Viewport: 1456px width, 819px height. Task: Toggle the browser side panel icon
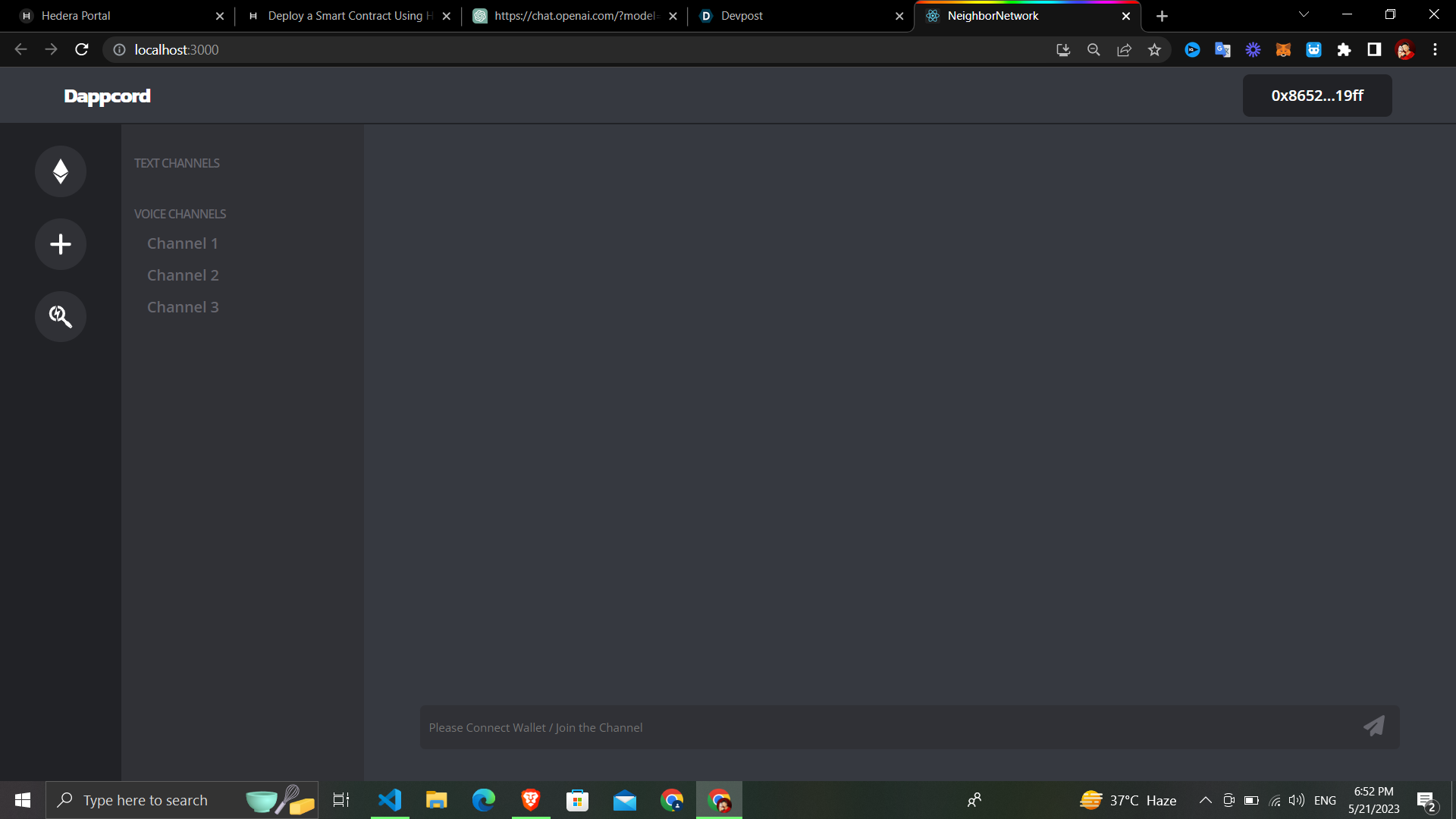pos(1374,50)
